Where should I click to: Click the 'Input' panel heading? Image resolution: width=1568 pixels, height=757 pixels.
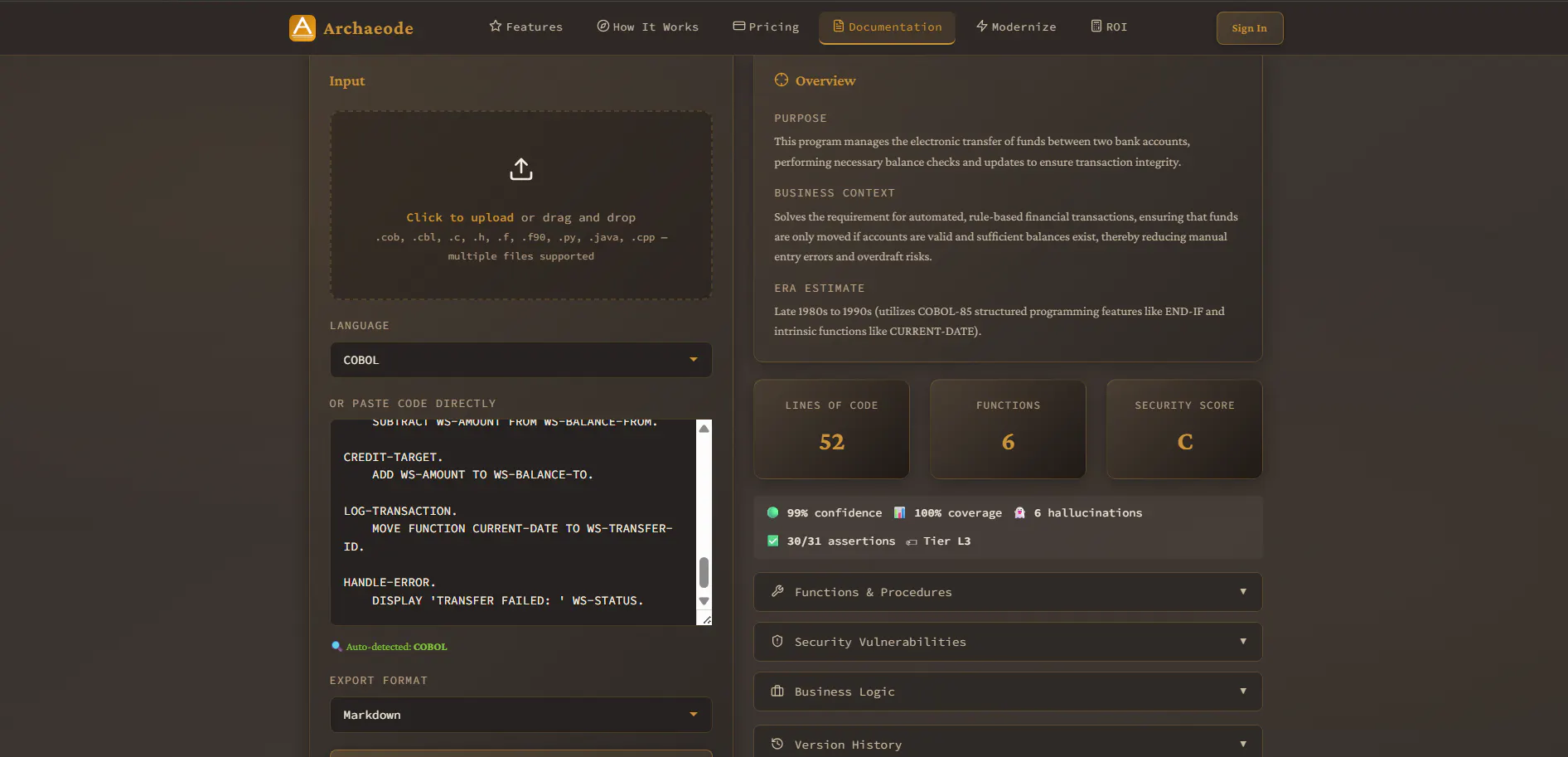click(347, 81)
